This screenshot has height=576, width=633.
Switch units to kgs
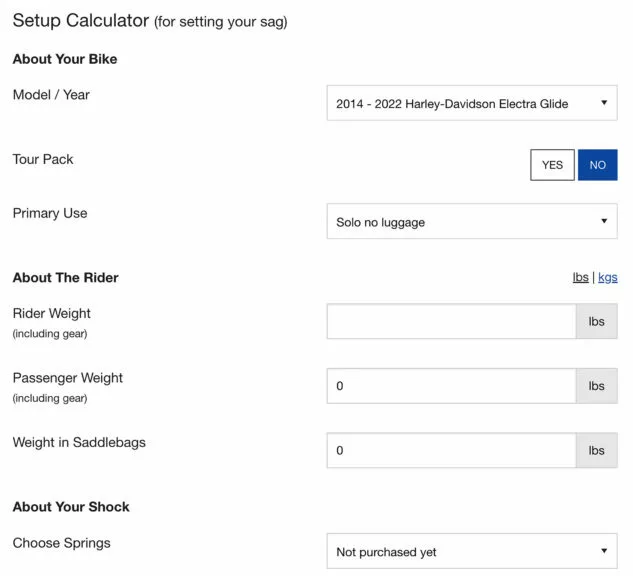pyautogui.click(x=608, y=277)
